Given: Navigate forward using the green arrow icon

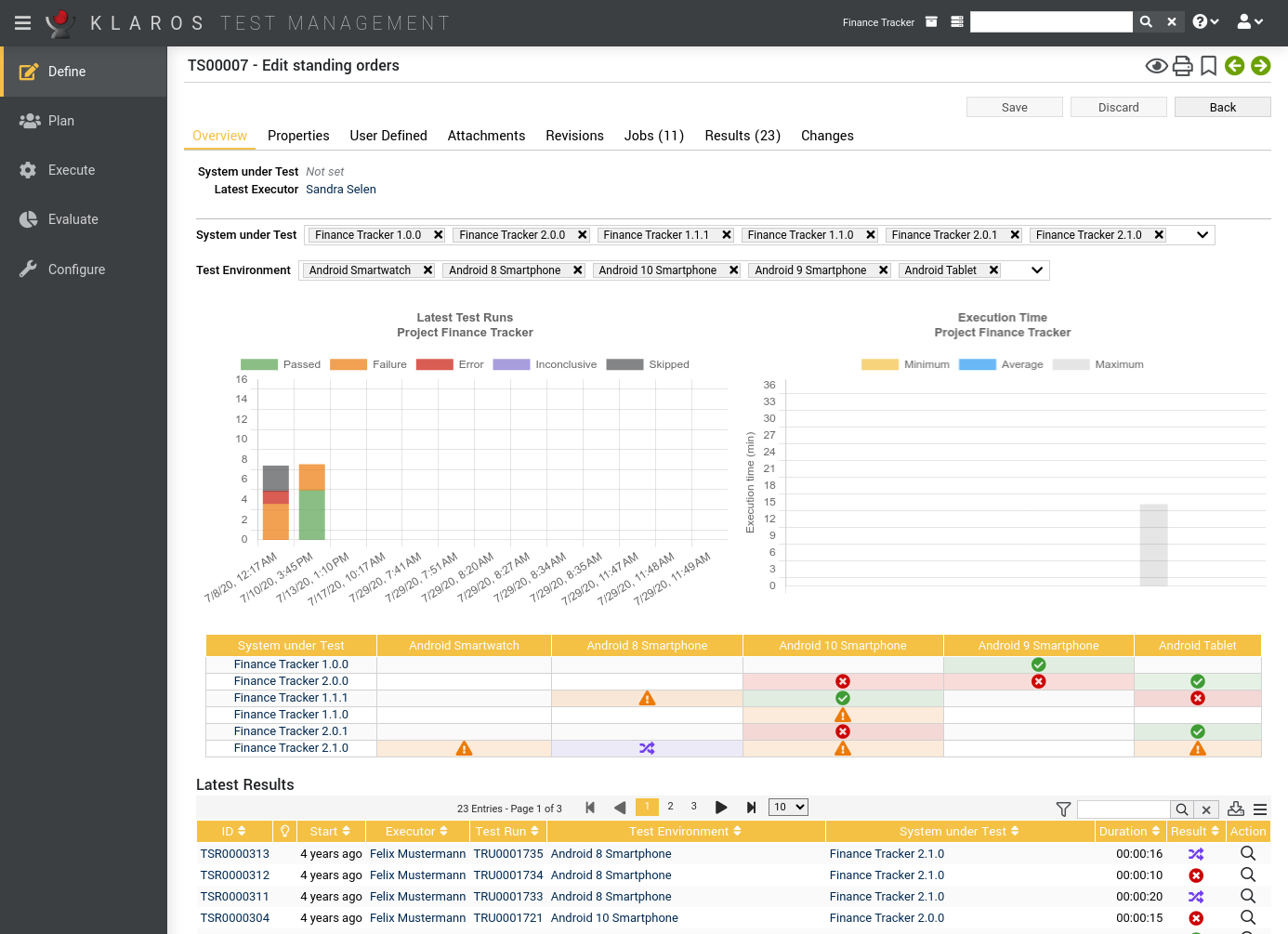Looking at the screenshot, I should [x=1260, y=65].
